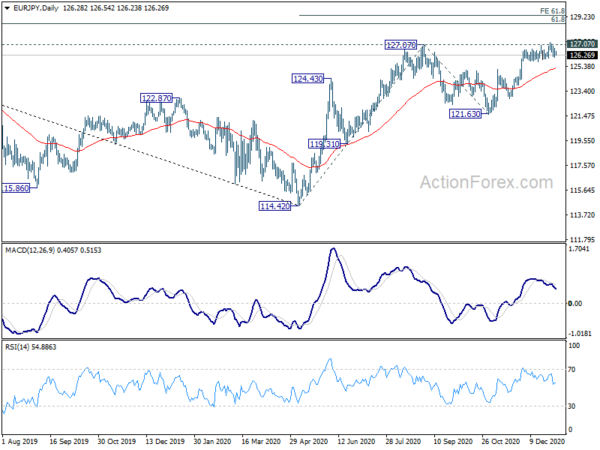The image size is (600, 450).
Task: Click the MACD zero line value 0.00
Action: (x=575, y=303)
